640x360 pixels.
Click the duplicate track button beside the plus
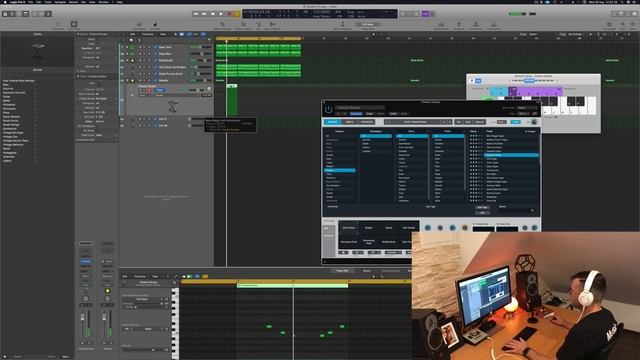(131, 40)
